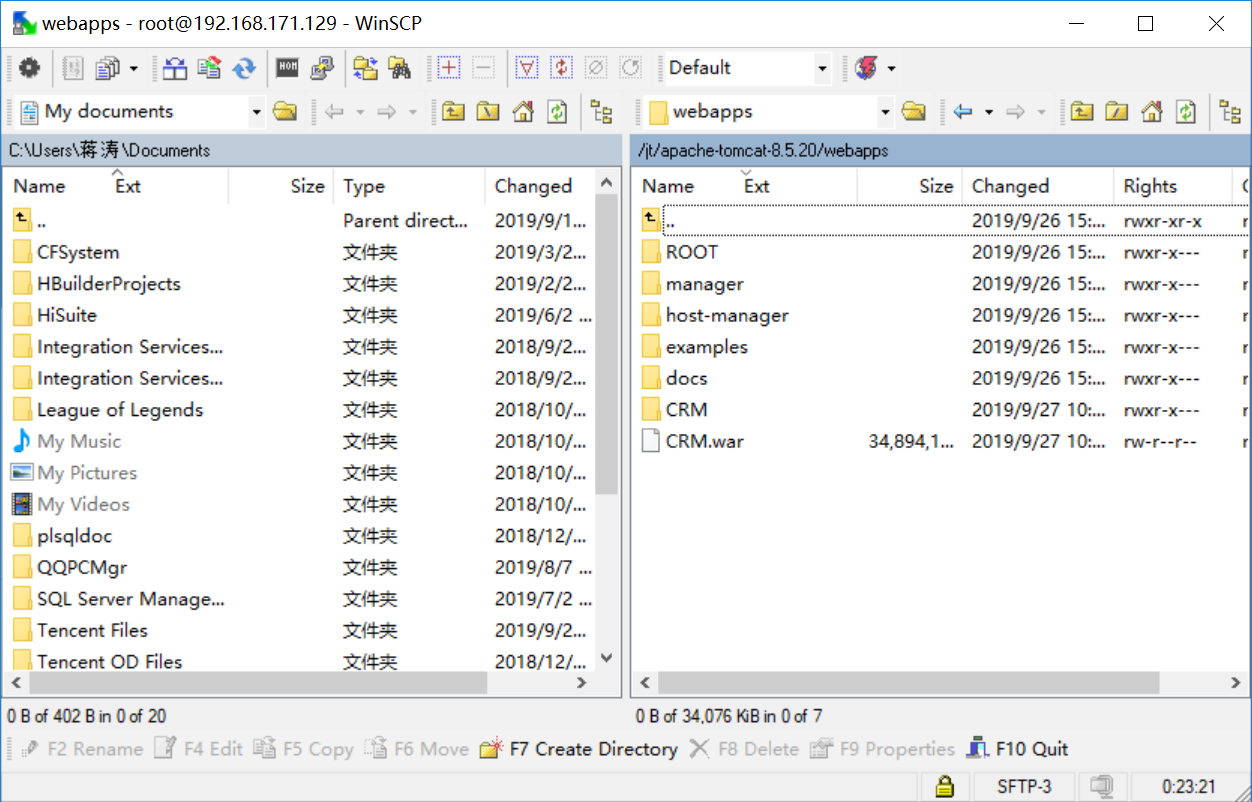1252x802 pixels.
Task: Refresh the local panel
Action: point(557,111)
